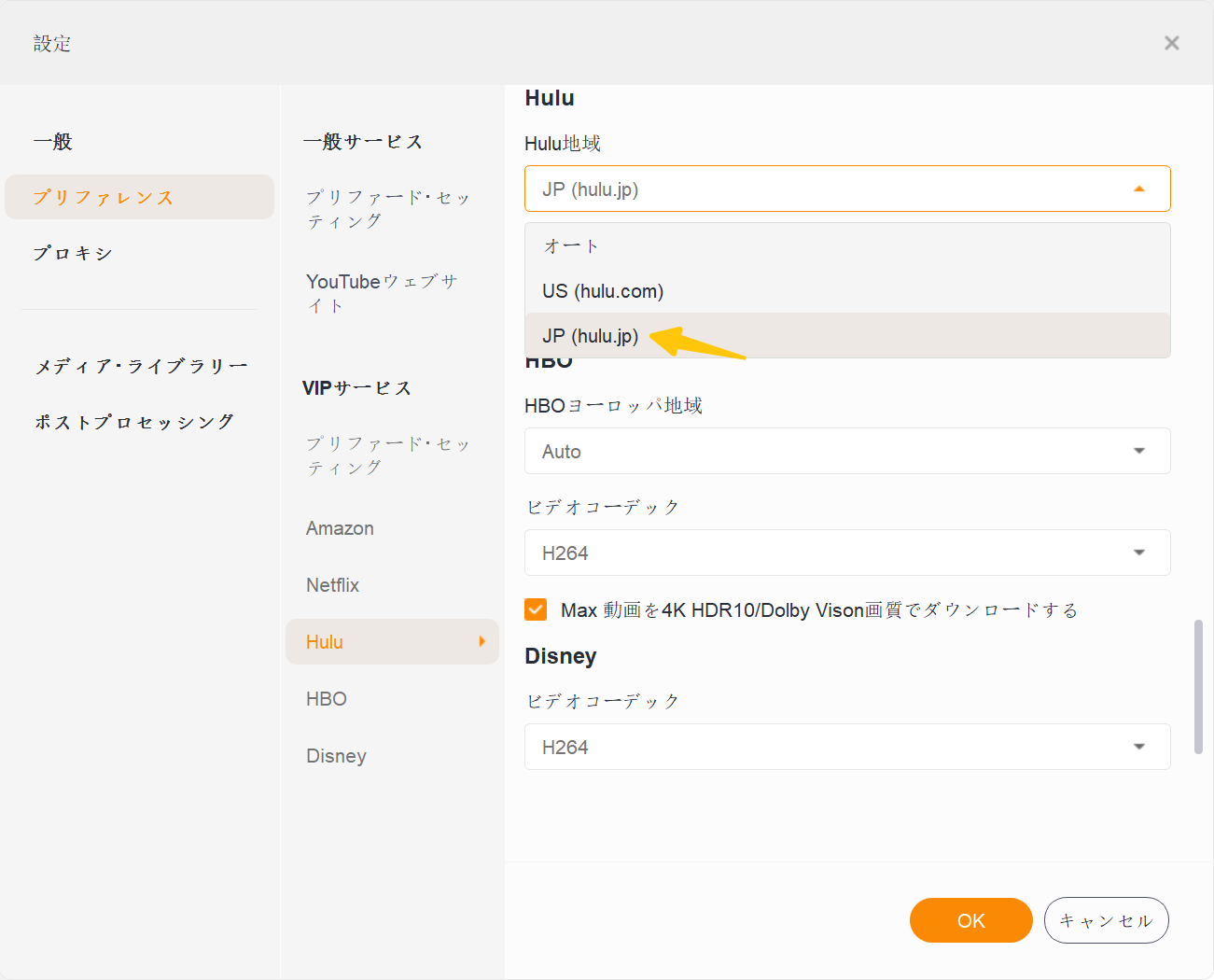Open ポストプロセッシング section
This screenshot has width=1214, height=980.
[134, 422]
